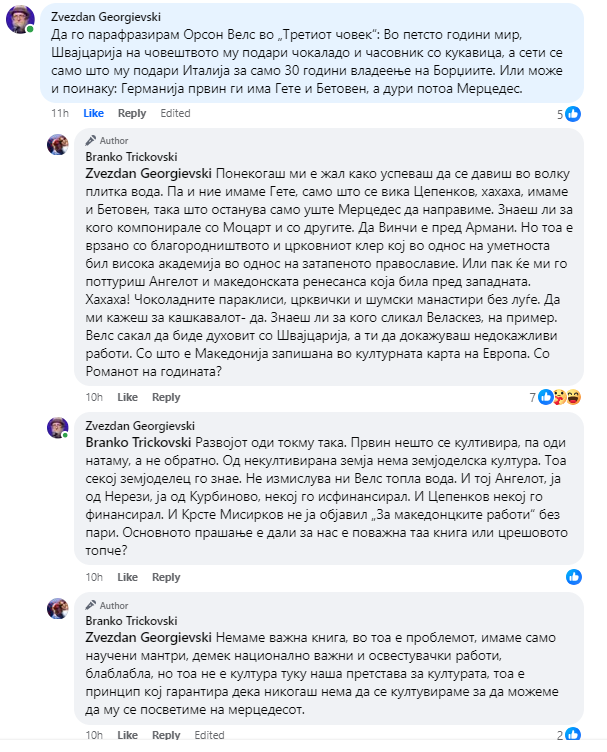Show the thumbs-up reaction on comment with 7 reactions
Viewport: 607px width, 752px height.
pyautogui.click(x=546, y=397)
